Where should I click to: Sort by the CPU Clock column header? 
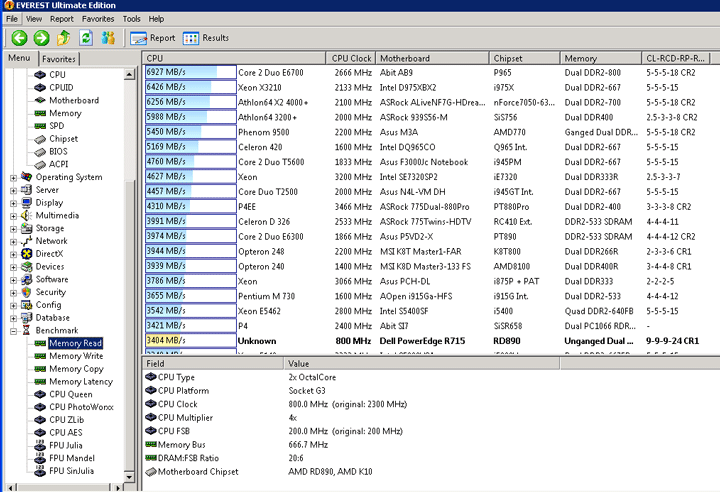pyautogui.click(x=351, y=58)
